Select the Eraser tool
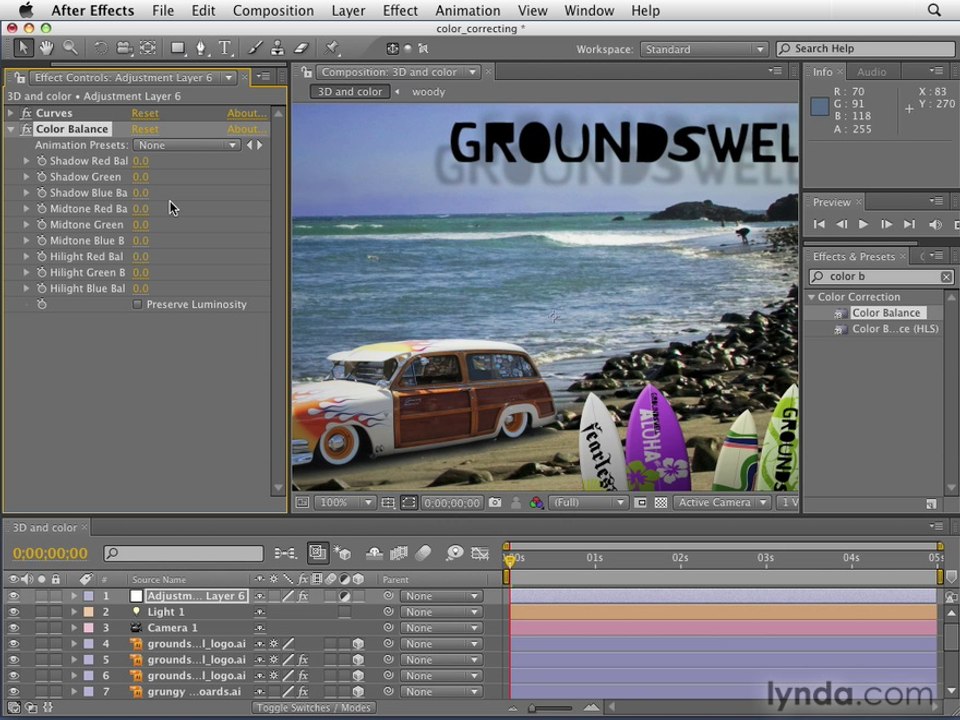 [301, 48]
